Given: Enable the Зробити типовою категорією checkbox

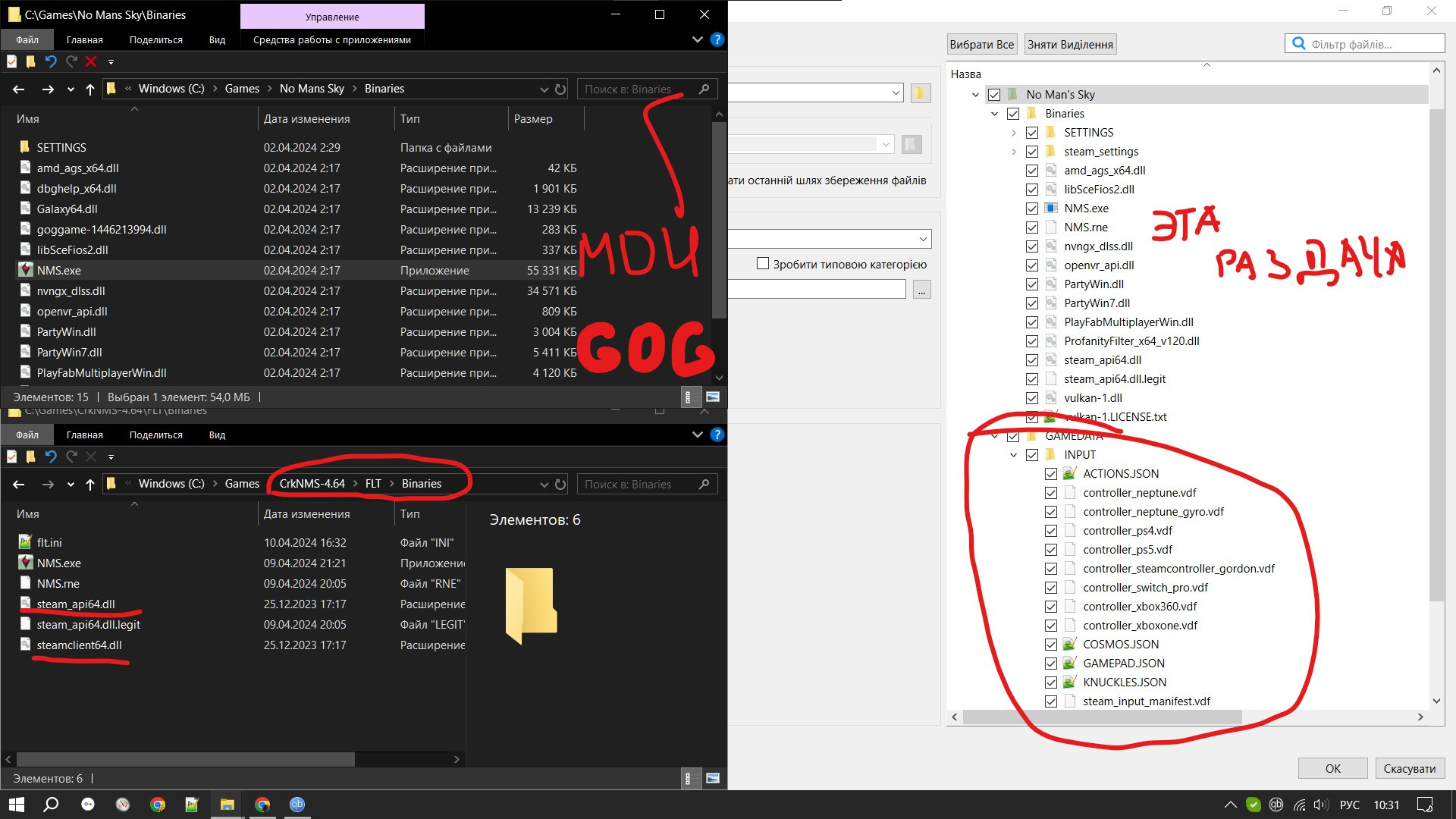Looking at the screenshot, I should coord(763,264).
